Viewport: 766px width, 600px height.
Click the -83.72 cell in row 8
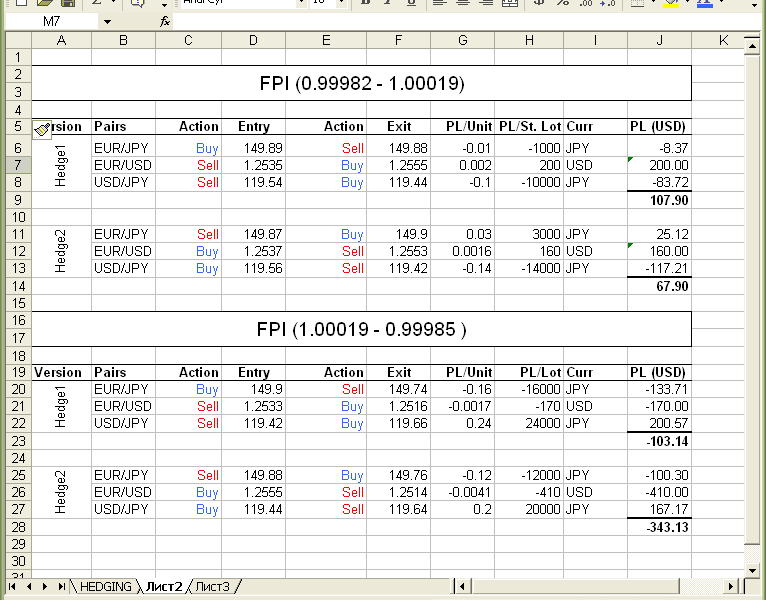click(x=660, y=182)
